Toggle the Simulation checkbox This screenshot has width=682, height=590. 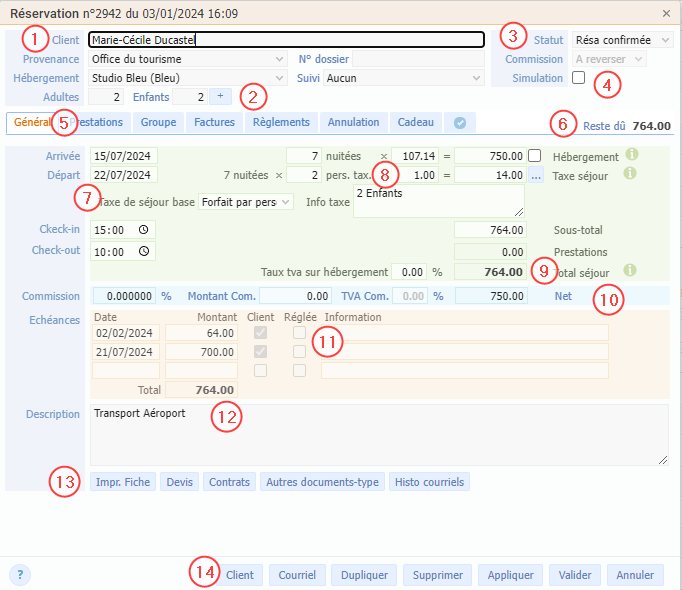[578, 78]
